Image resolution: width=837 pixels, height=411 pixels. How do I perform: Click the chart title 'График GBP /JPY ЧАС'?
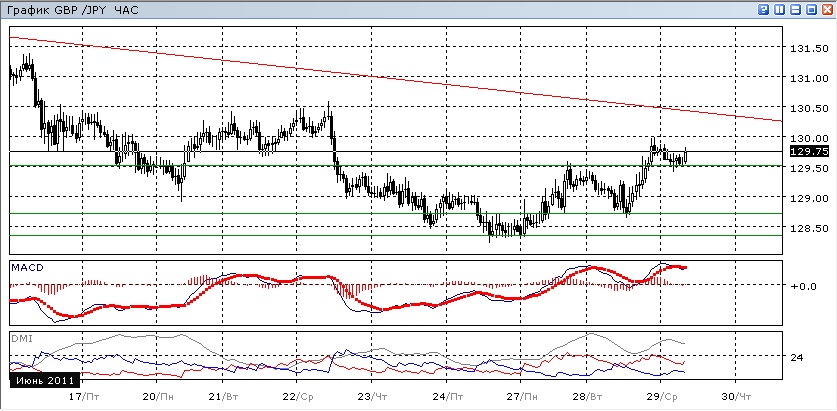pos(73,10)
